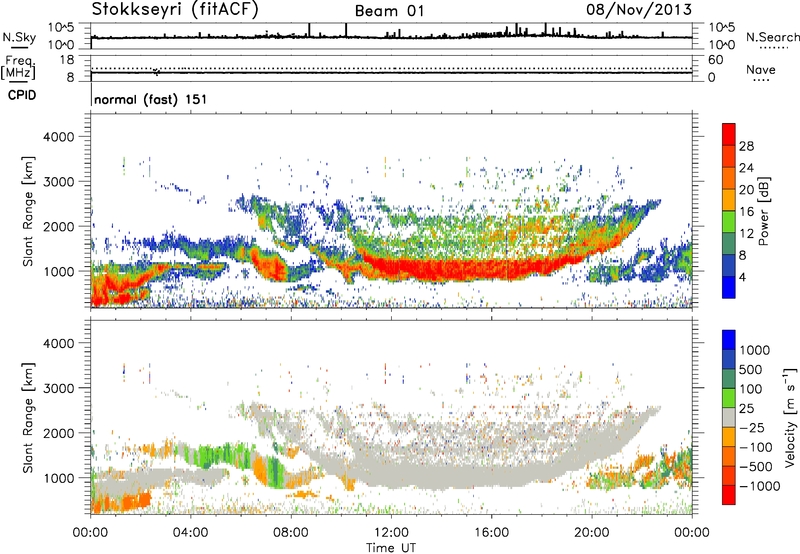This screenshot has height=554, width=800.
Task: Click the power colorbar value '20'
Action: 746,190
